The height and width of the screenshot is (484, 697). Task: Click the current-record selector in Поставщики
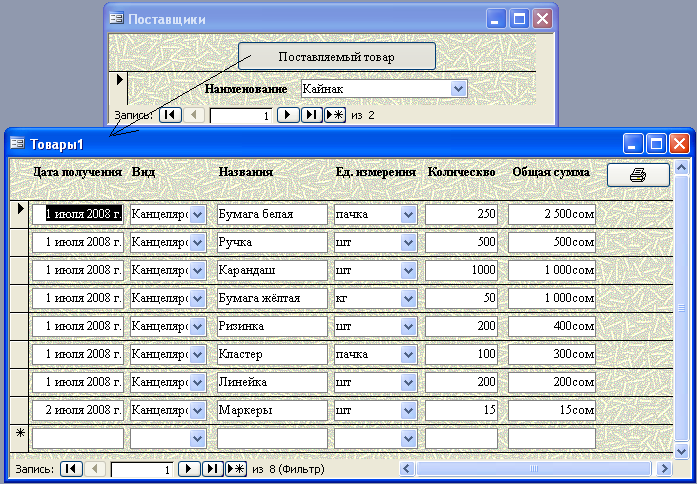pos(119,88)
